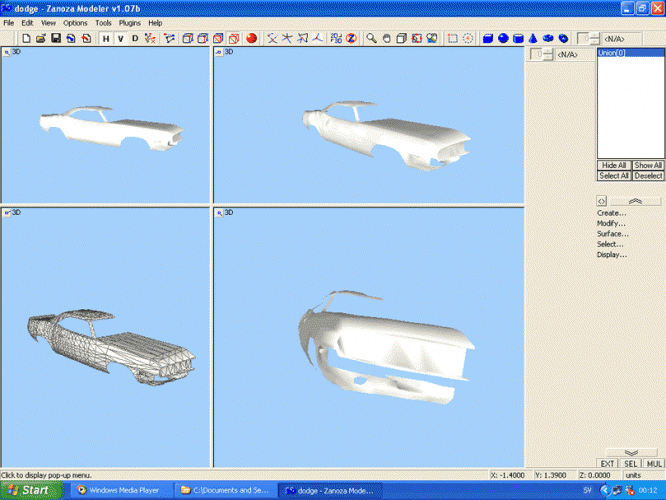Select the Pan hand tool
The height and width of the screenshot is (500, 666).
(386, 38)
